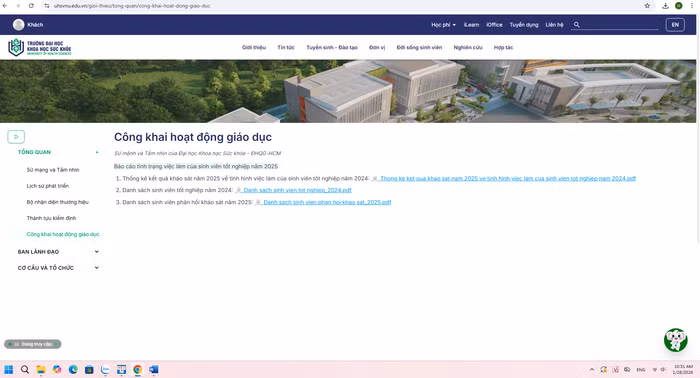Show hidden system tray icons
Screen dimensions: 700x378
[x=592, y=370]
